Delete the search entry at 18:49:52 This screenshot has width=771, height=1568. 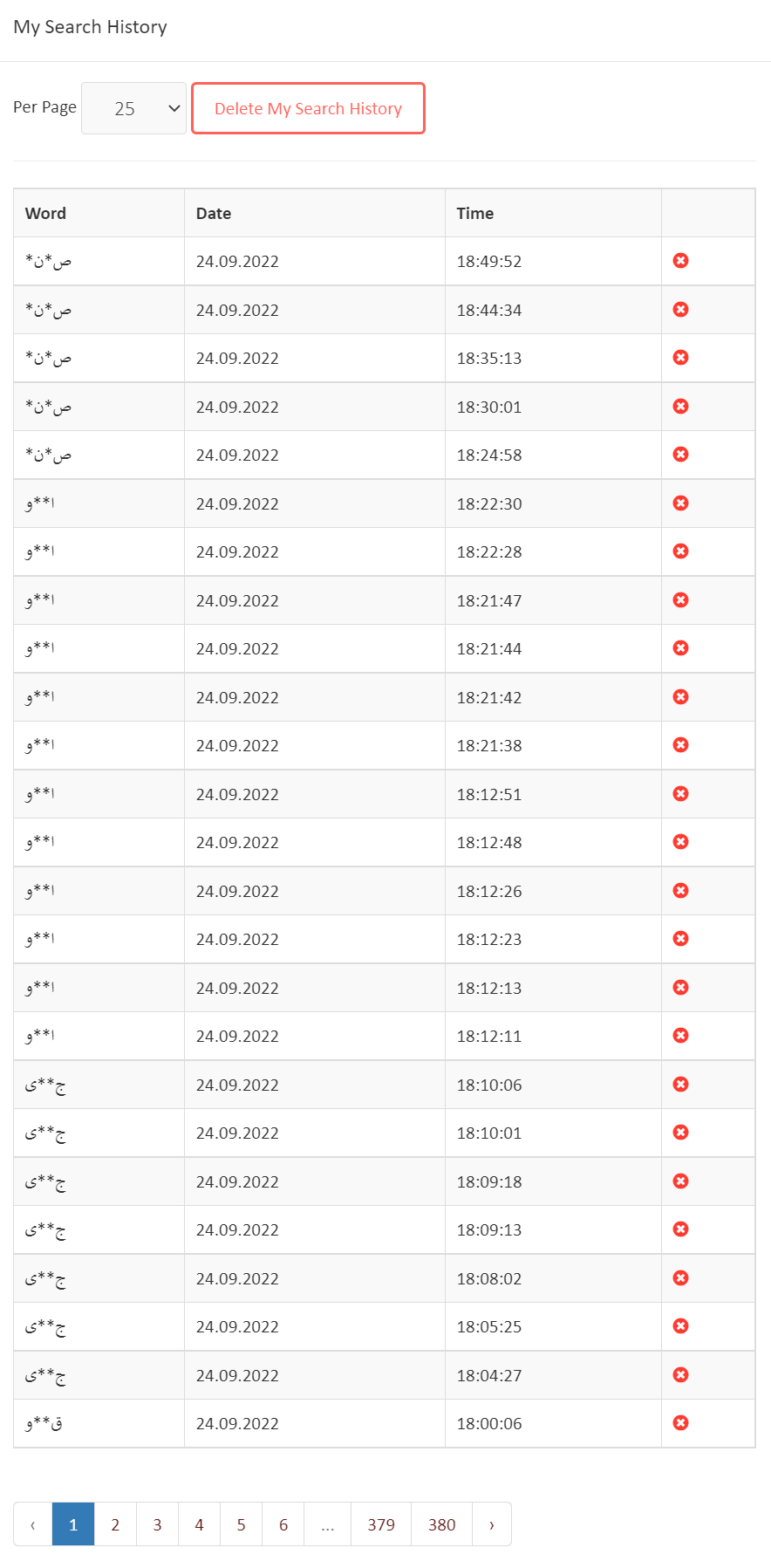(x=681, y=261)
